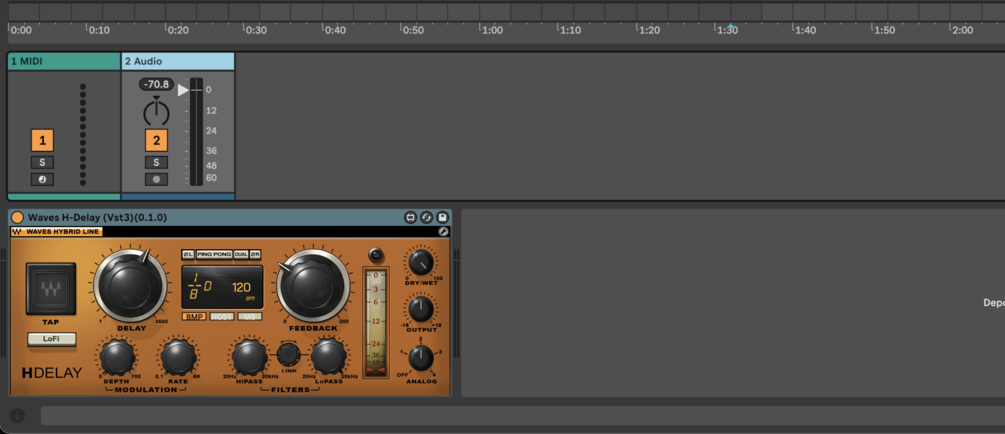This screenshot has height=434, width=1005.
Task: Click the Waves H-Delay (Vst3) title
Action: click(x=97, y=217)
